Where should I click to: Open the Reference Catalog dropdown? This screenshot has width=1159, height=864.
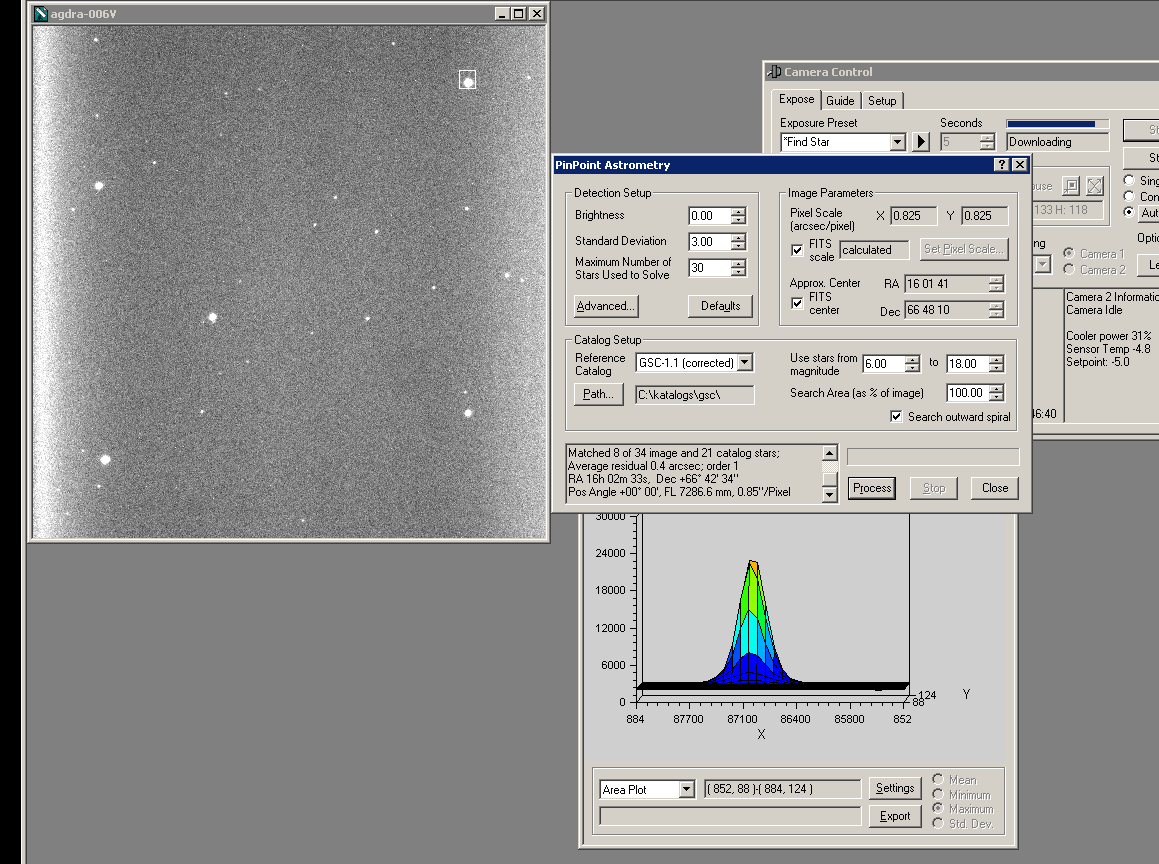point(744,363)
